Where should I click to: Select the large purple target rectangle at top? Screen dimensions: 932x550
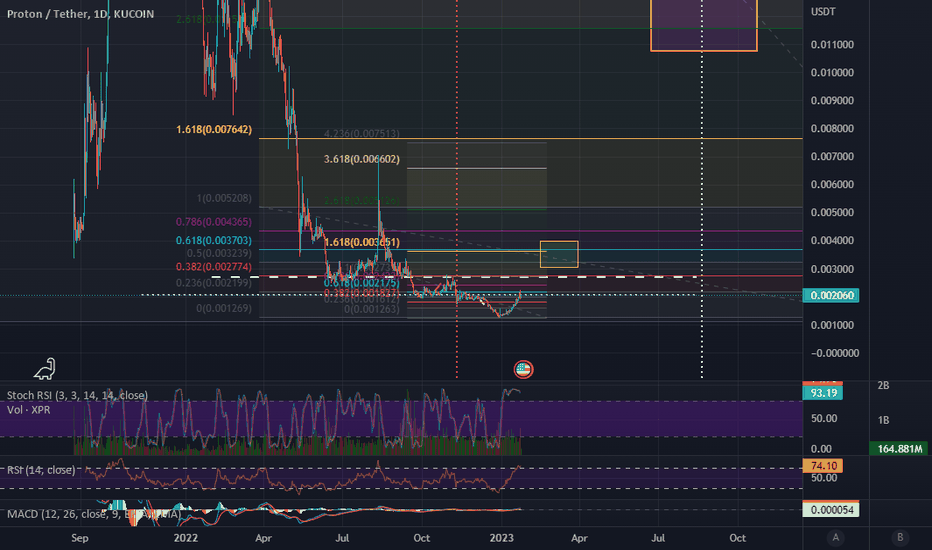tap(704, 26)
